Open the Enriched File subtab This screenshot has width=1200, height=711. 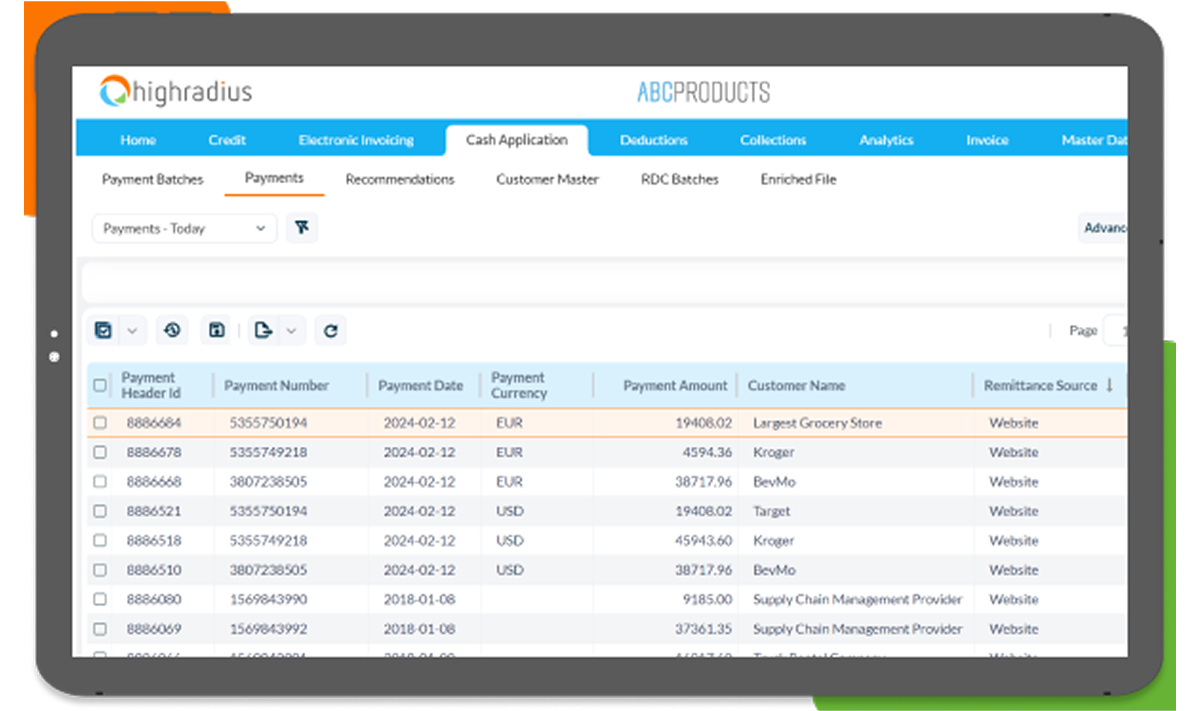pyautogui.click(x=798, y=179)
